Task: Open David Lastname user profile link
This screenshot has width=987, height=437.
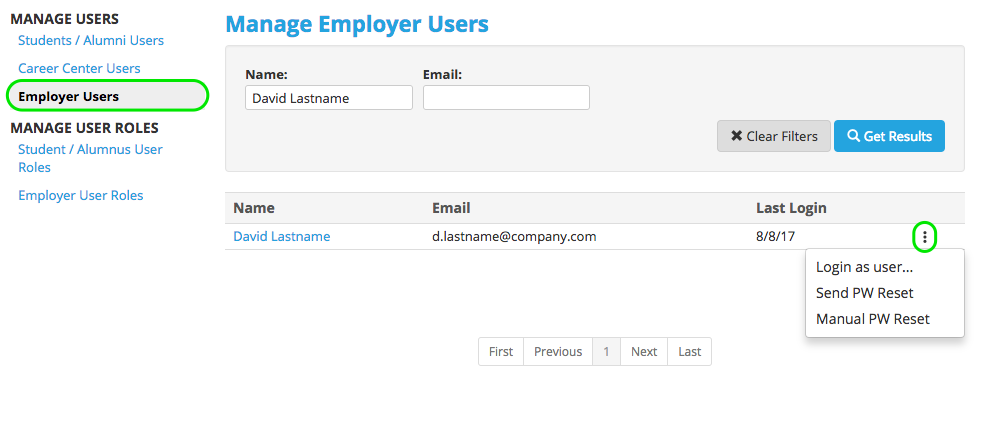Action: coord(282,237)
